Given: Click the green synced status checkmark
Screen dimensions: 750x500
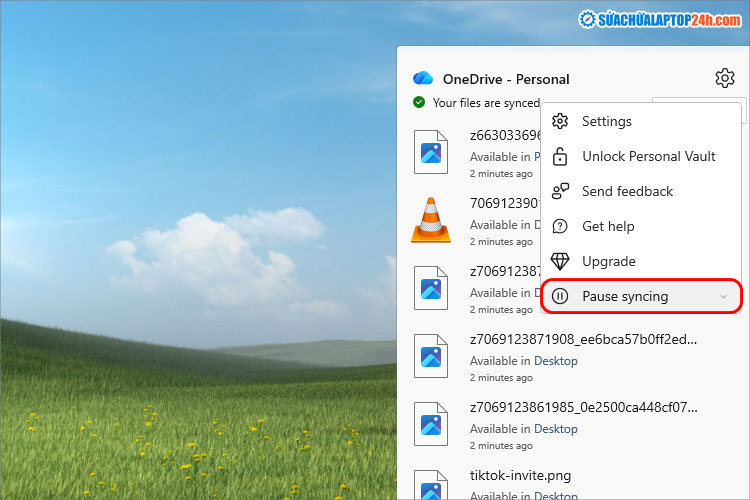Looking at the screenshot, I should [419, 102].
